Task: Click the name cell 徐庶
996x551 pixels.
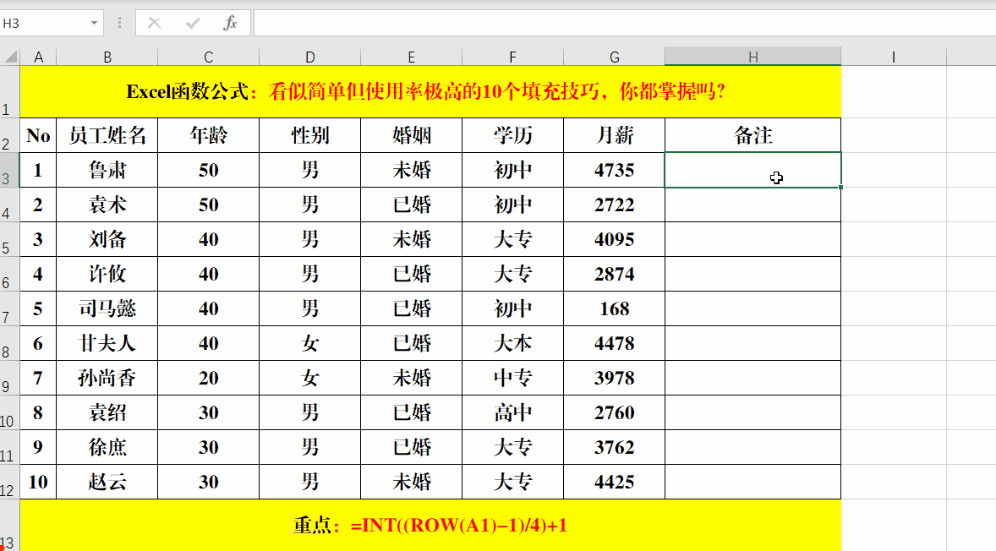Action: pyautogui.click(x=107, y=447)
